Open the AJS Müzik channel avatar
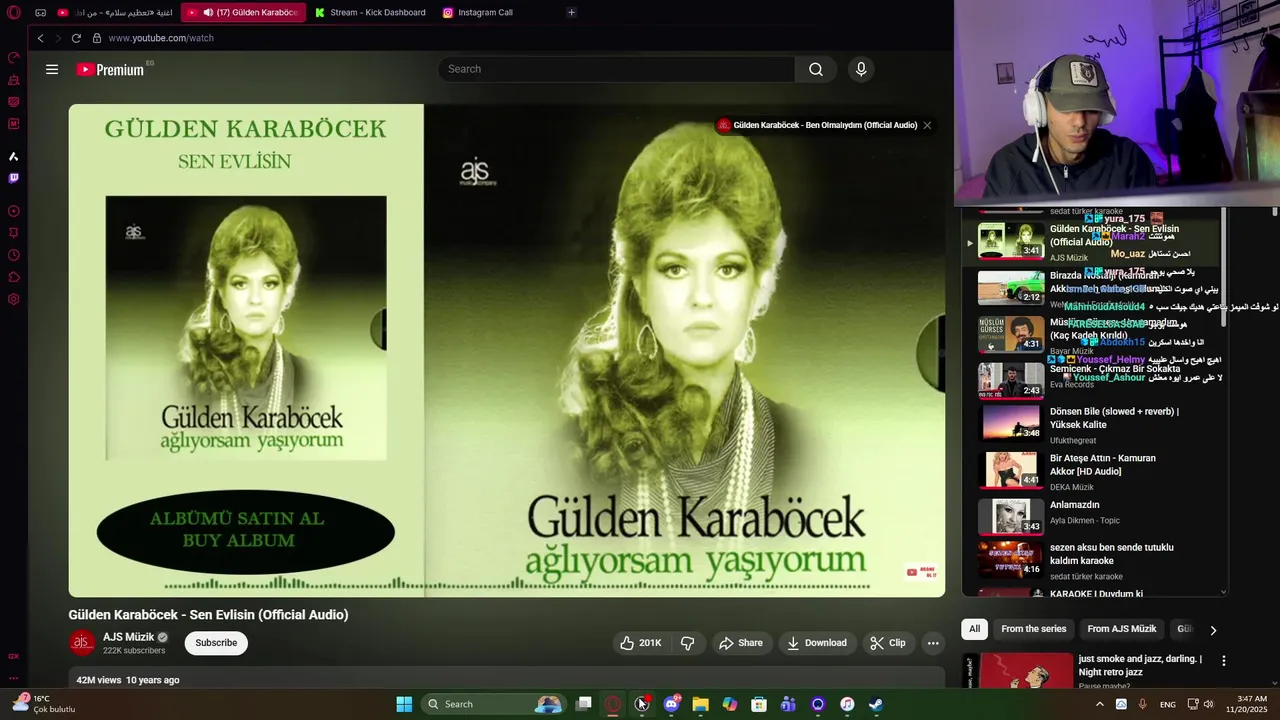1280x720 pixels. click(x=82, y=643)
